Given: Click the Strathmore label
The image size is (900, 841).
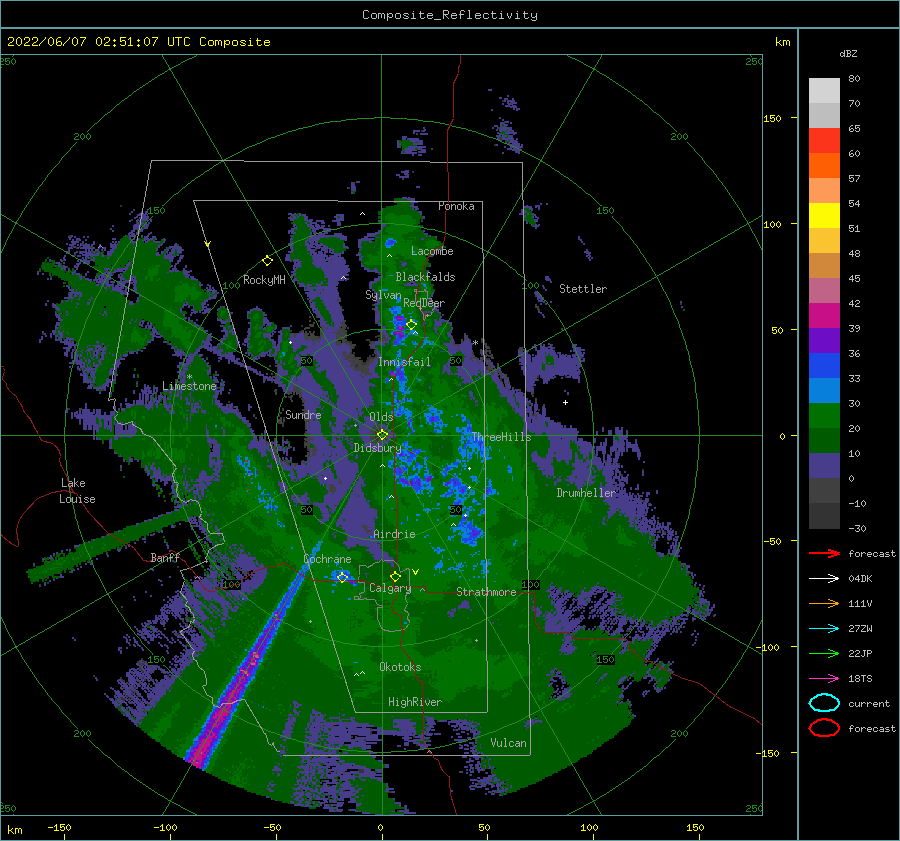Looking at the screenshot, I should coord(486,592).
